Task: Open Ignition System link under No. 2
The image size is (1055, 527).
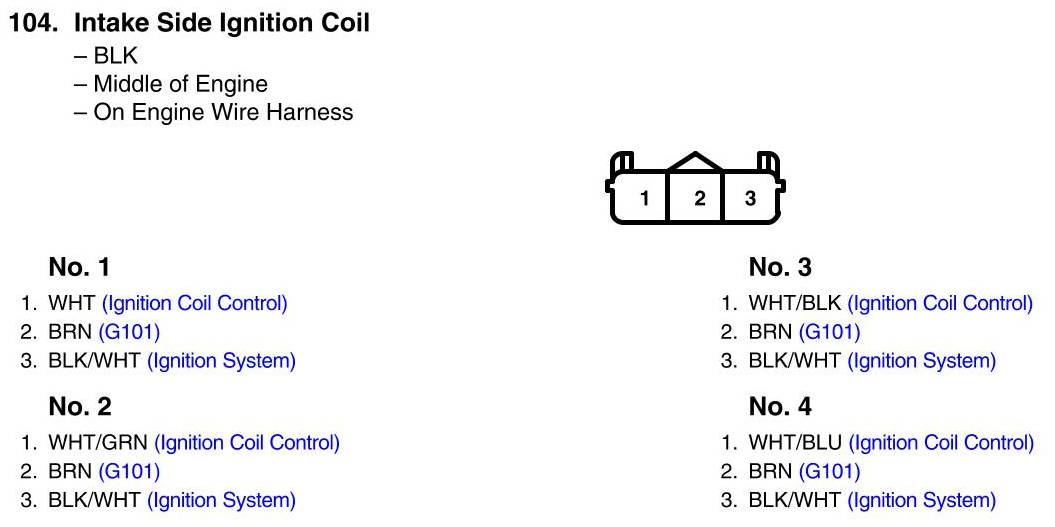Action: [221, 500]
